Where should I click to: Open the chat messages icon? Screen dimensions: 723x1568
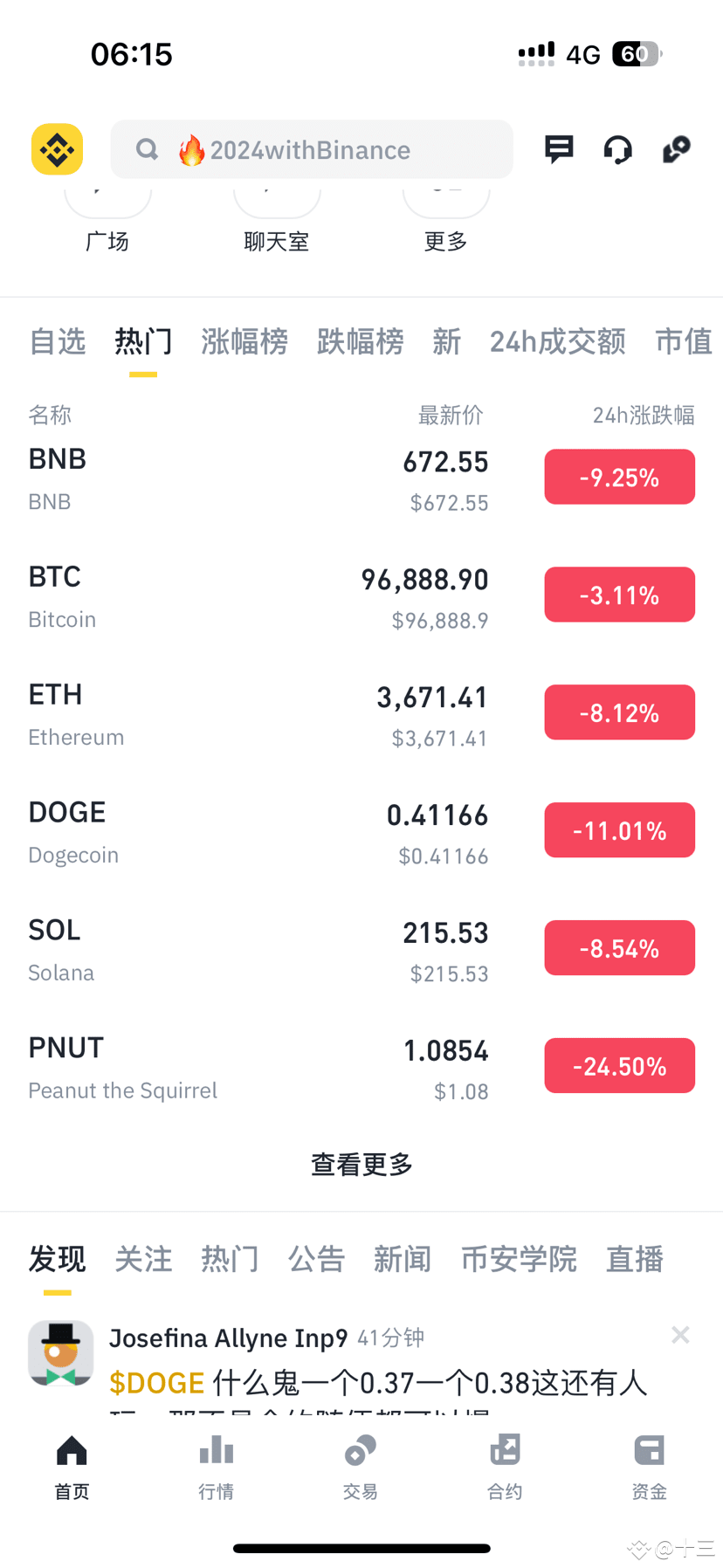[559, 149]
